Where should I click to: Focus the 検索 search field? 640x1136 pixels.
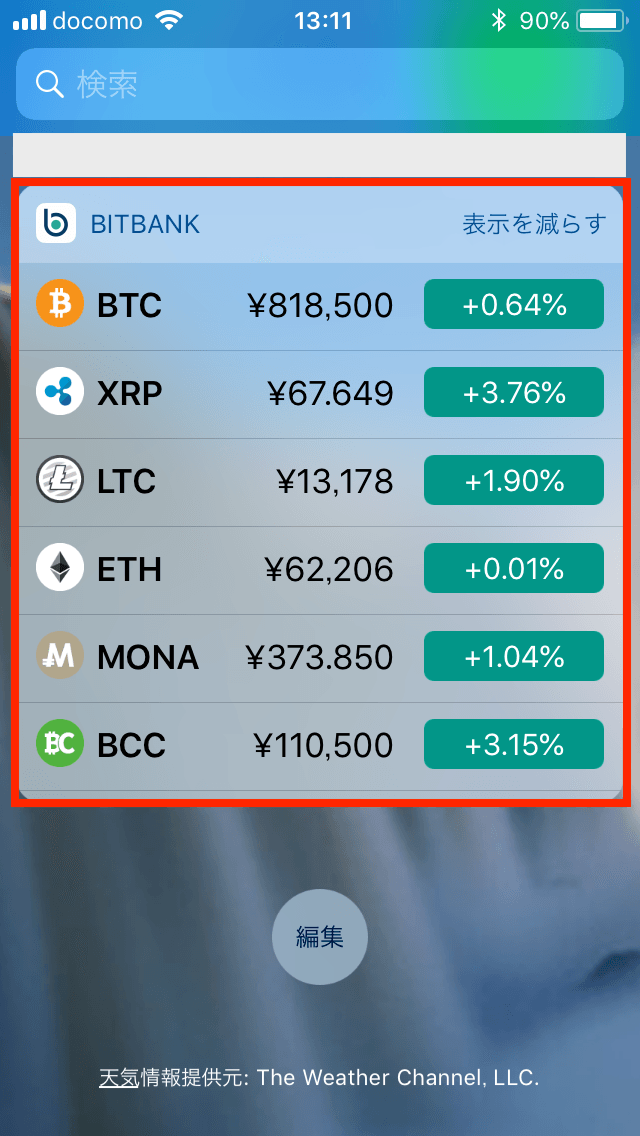pyautogui.click(x=320, y=84)
